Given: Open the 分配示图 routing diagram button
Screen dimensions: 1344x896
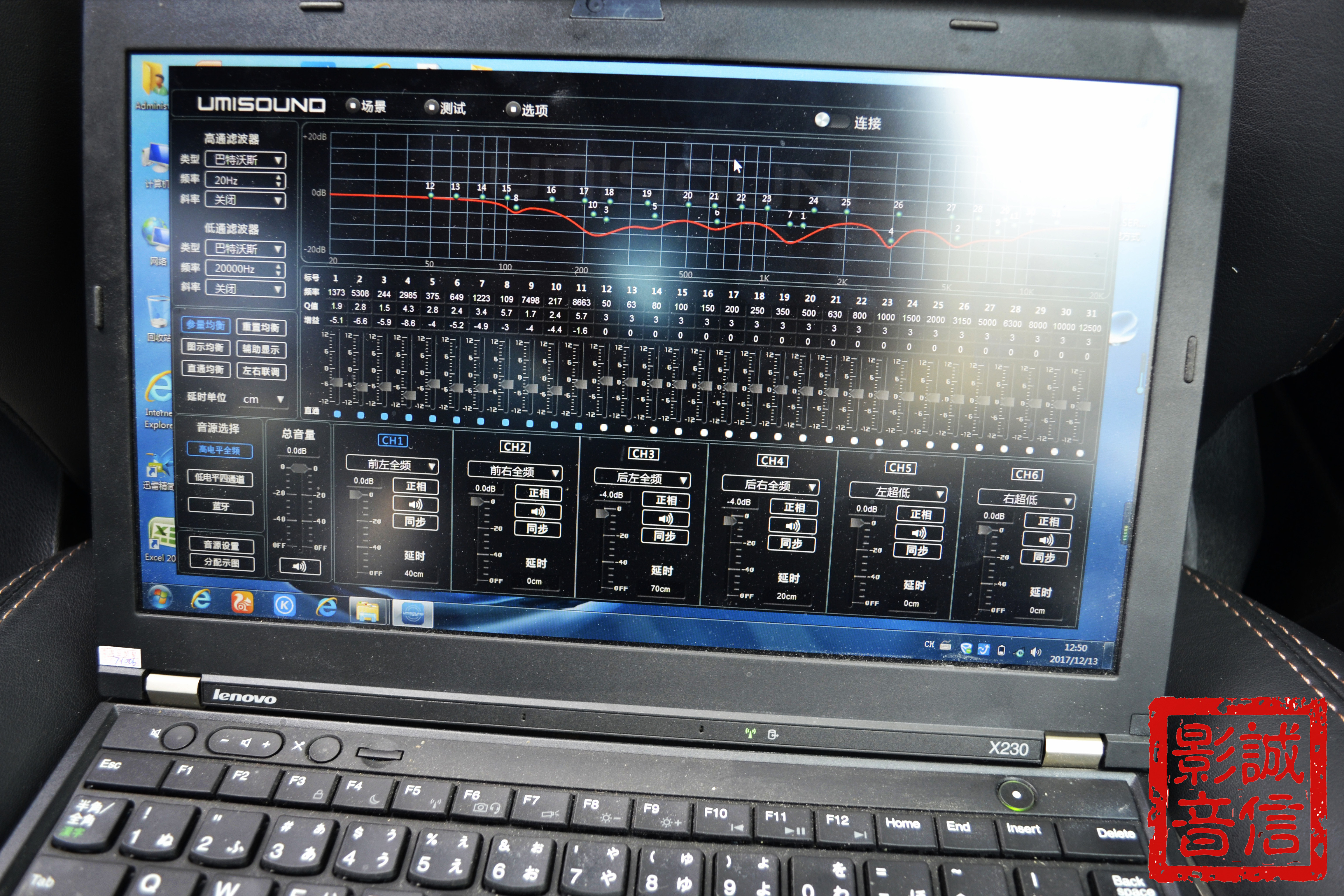Looking at the screenshot, I should (x=222, y=563).
